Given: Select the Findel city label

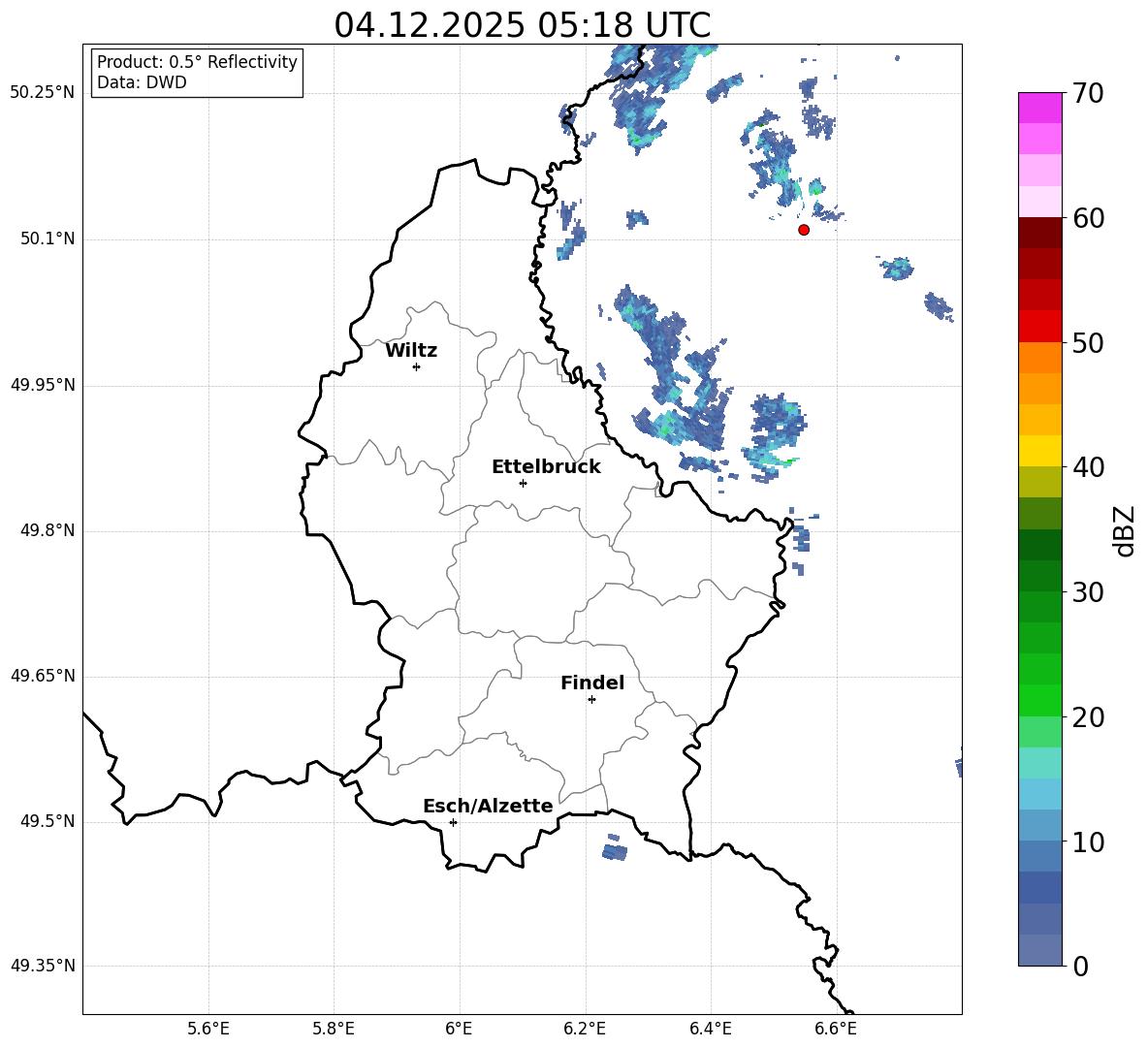Looking at the screenshot, I should point(592,683).
